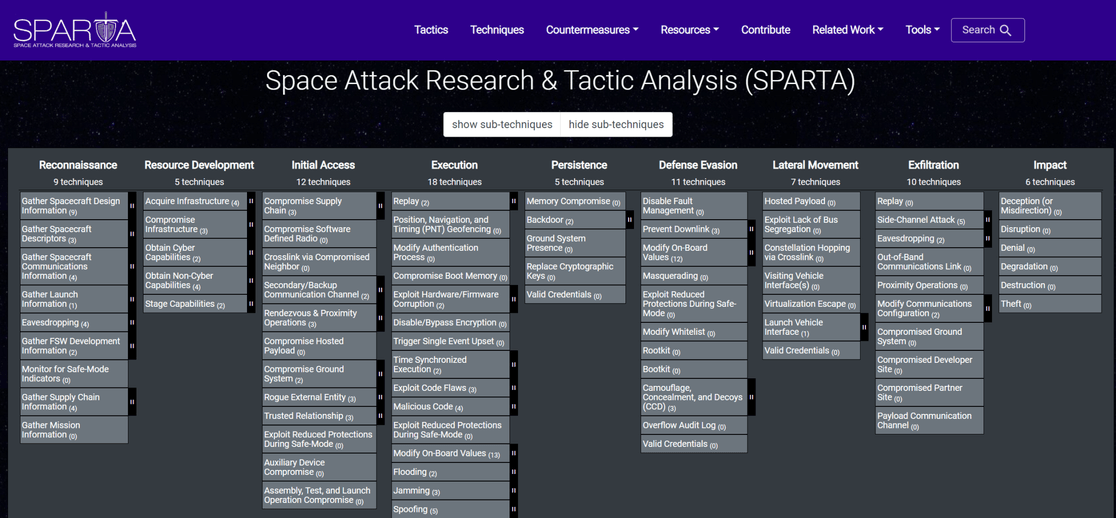Expand Malicious Code sub-techniques handle
Viewport: 1116px width, 518px height.
[513, 406]
